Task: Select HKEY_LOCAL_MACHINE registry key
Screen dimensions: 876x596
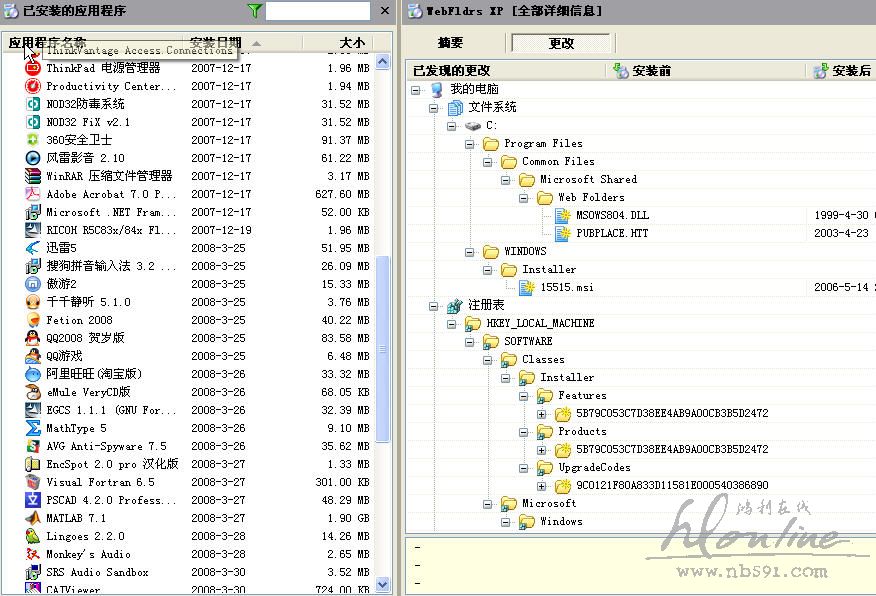Action: [540, 323]
